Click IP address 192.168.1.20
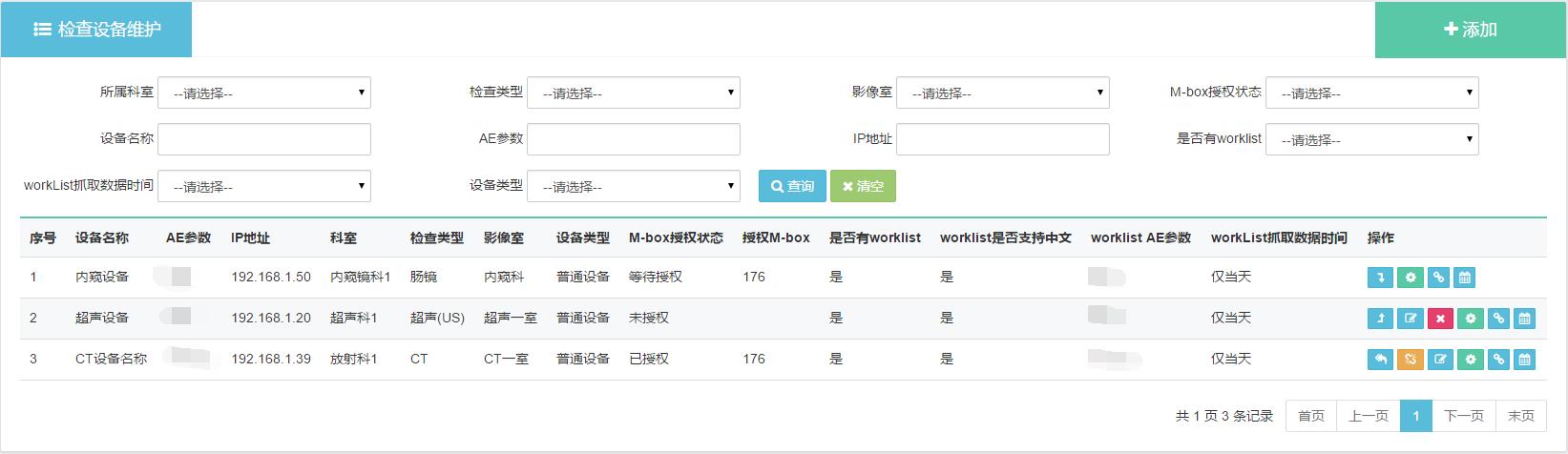The width and height of the screenshot is (1568, 454). pos(271,318)
